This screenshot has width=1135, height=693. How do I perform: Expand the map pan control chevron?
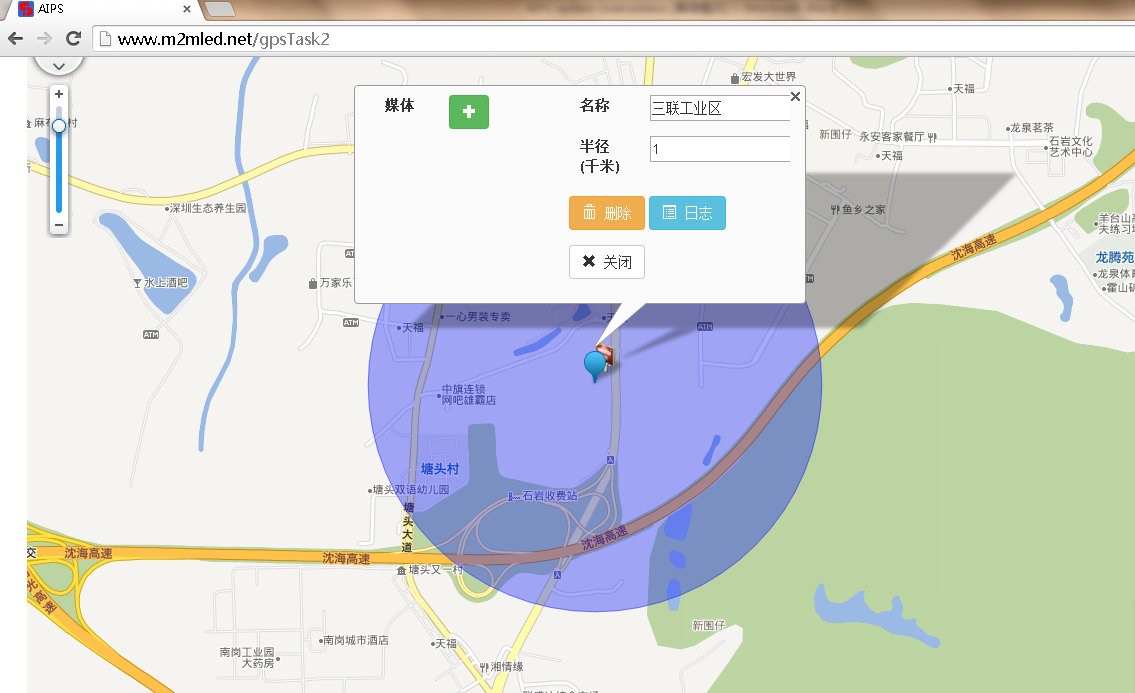coord(59,65)
